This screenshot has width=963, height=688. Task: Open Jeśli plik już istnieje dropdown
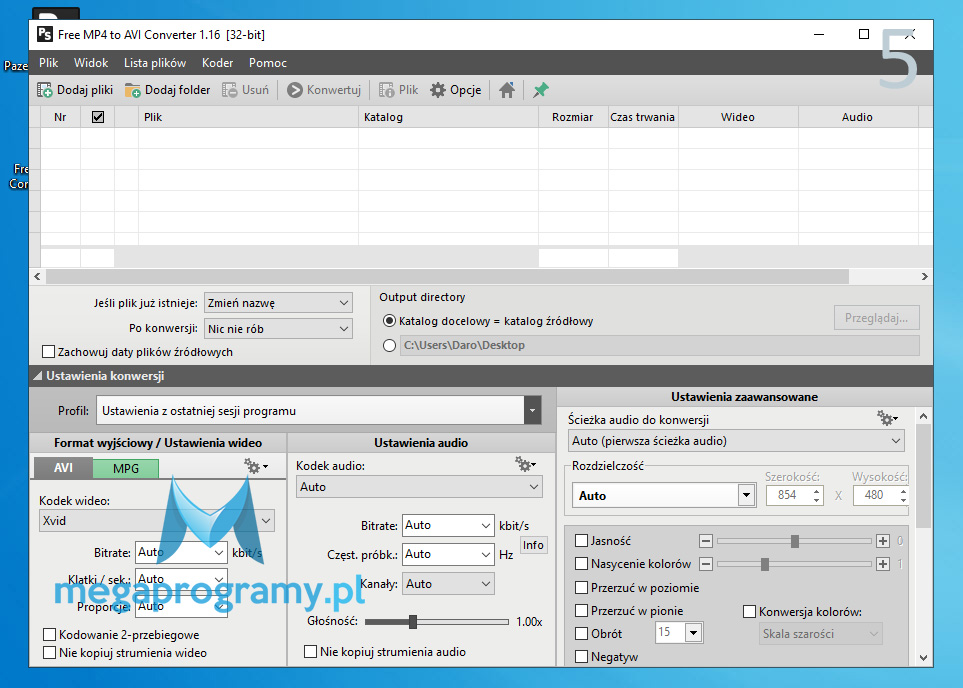click(x=278, y=303)
